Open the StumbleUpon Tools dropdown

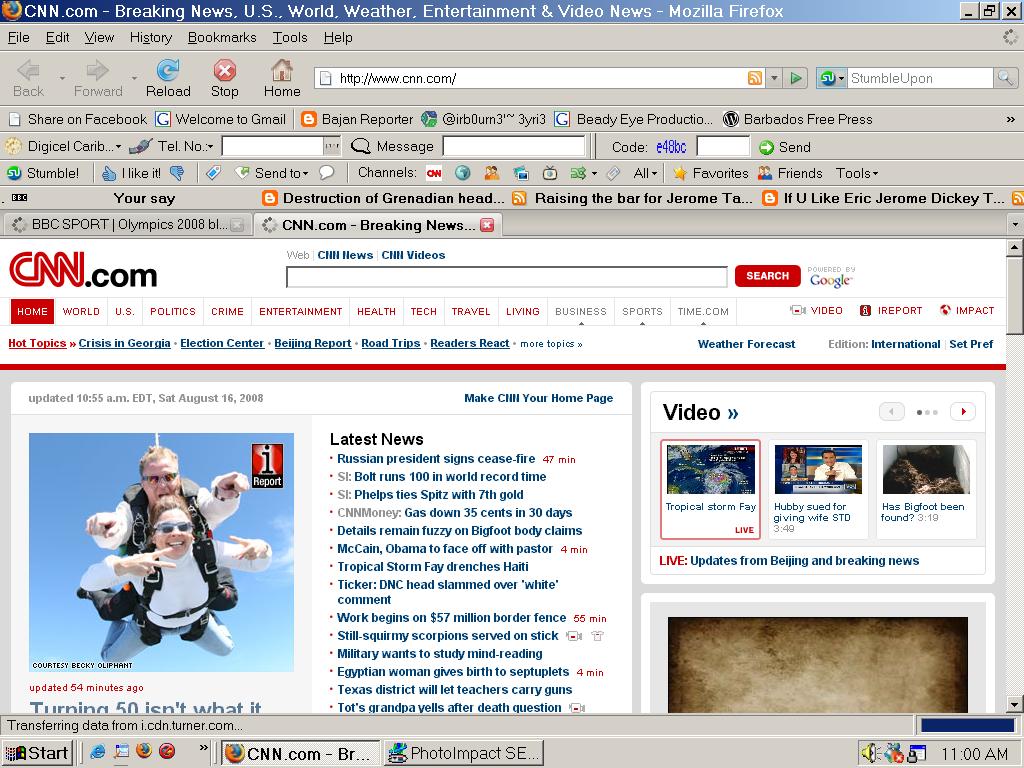coord(857,173)
